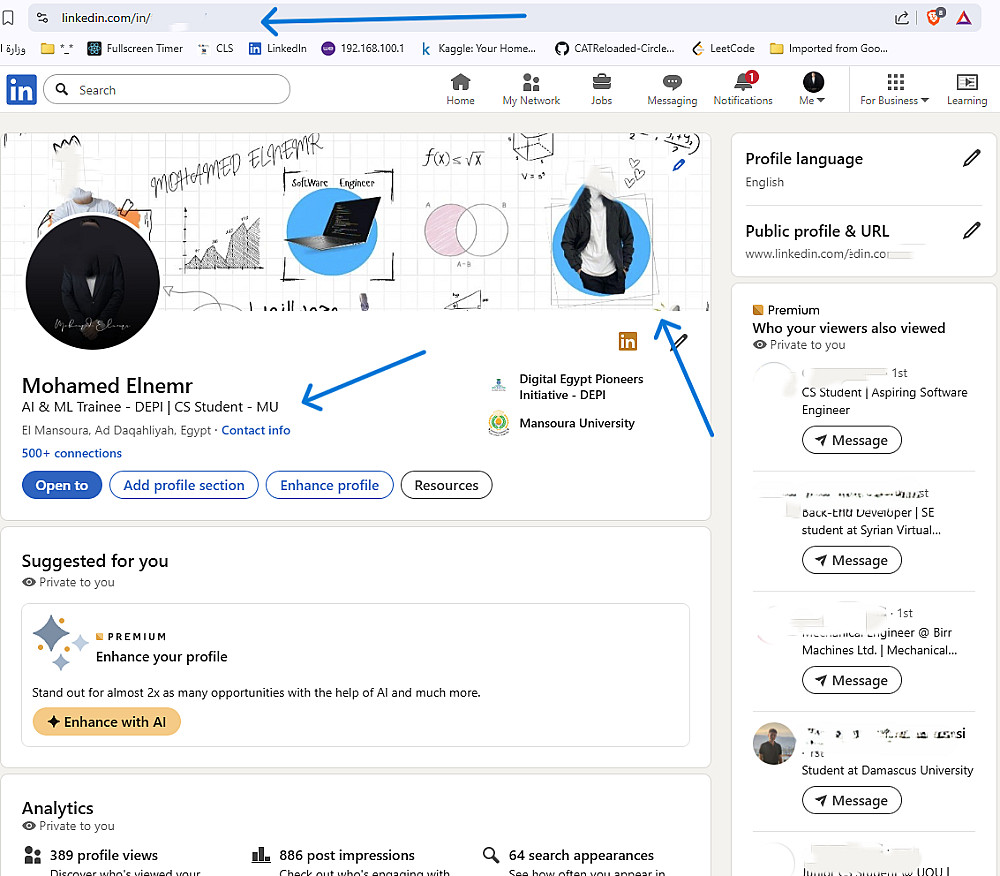The image size is (1000, 876).
Task: Click the circular profile photo
Action: point(92,282)
